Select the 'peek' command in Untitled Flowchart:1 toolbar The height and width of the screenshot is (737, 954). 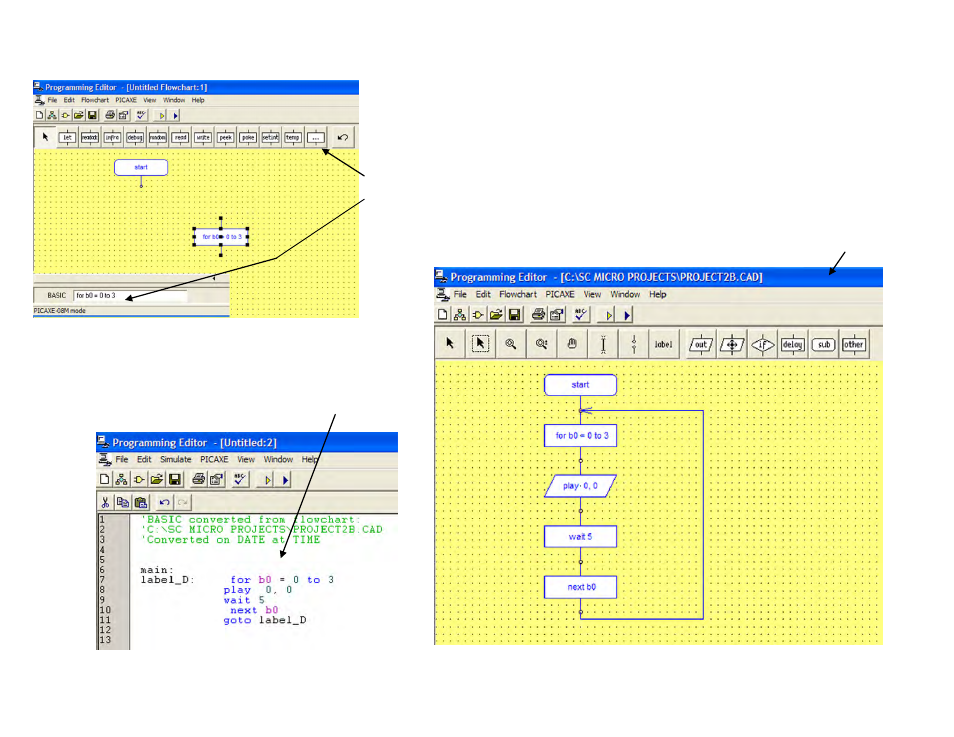point(225,138)
